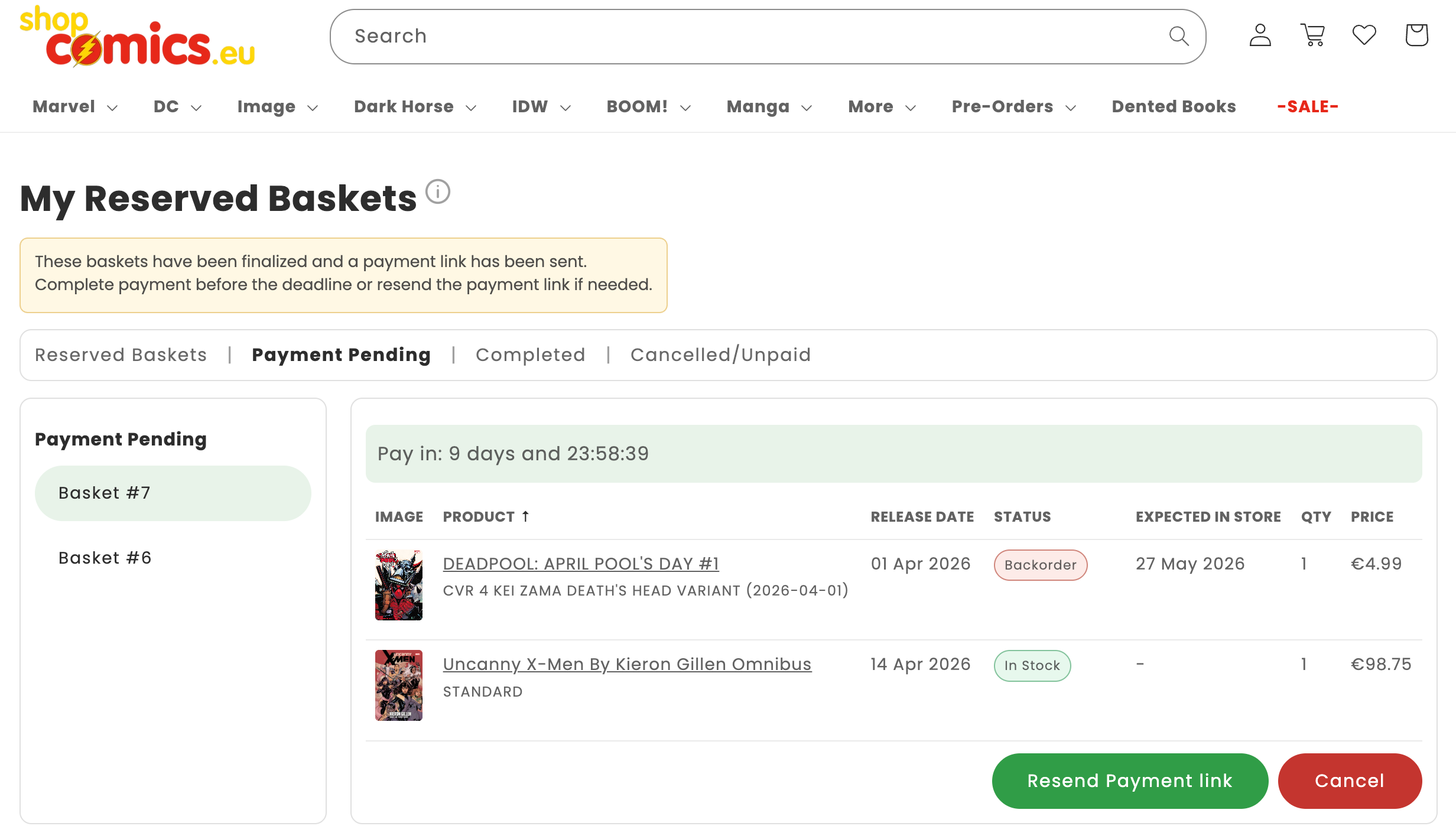Switch to the Reserved Baskets tab
The image size is (1456, 839).
click(121, 355)
